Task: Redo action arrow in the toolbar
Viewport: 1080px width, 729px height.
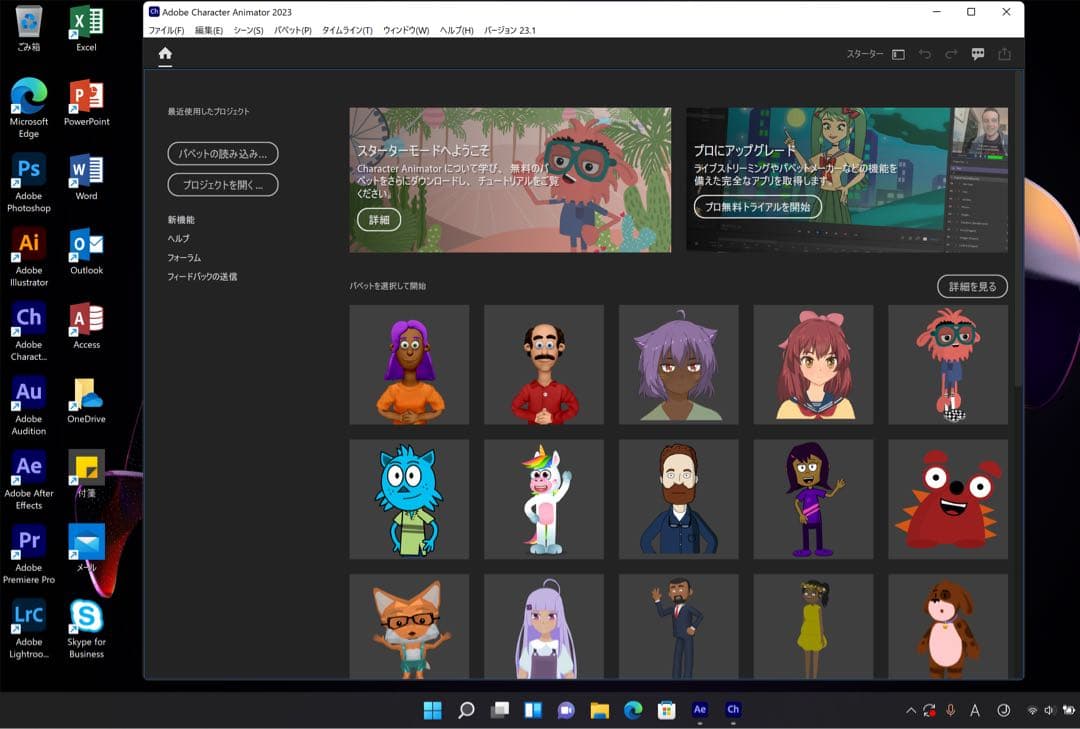Action: click(951, 54)
